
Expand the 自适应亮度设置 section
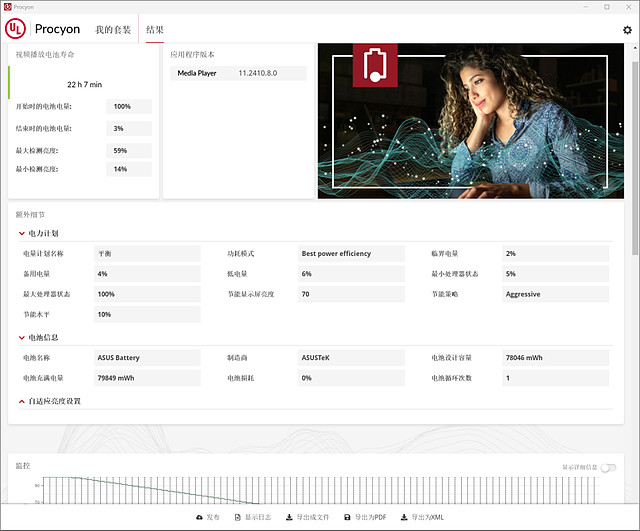click(22, 401)
